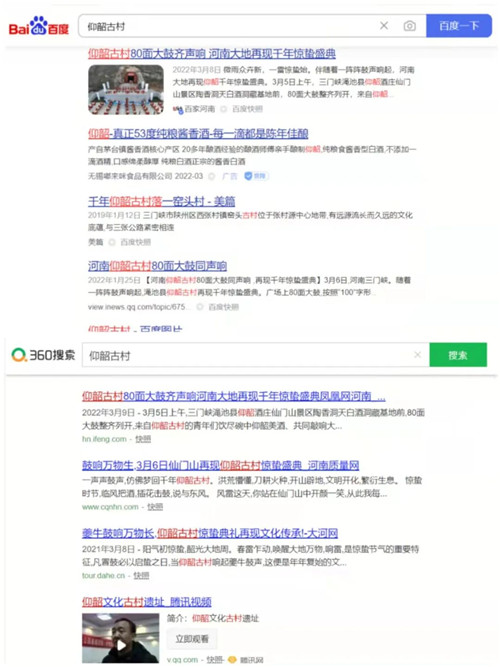Click the 360搜索 logo
Viewport: 500px width, 667px height.
pyautogui.click(x=43, y=355)
